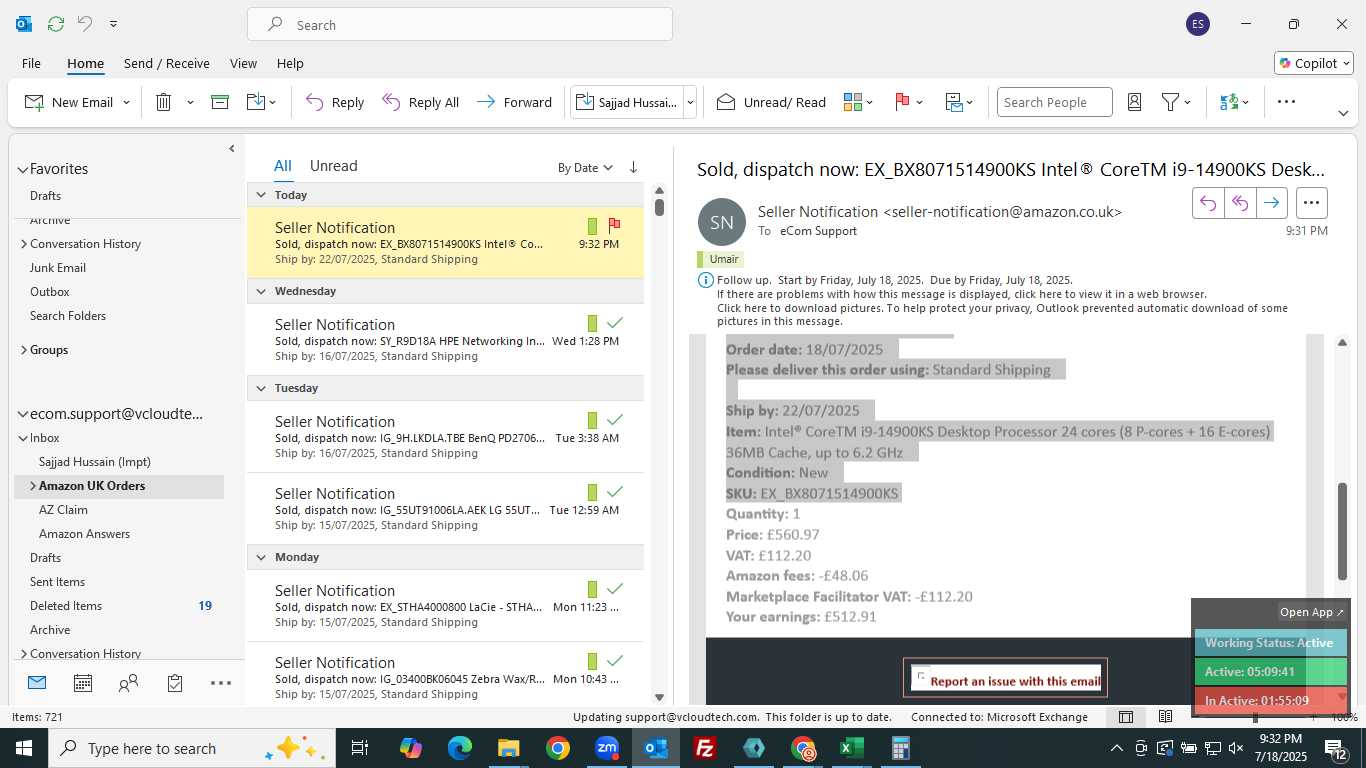Switch to Mail view in navigation bar

[x=37, y=683]
